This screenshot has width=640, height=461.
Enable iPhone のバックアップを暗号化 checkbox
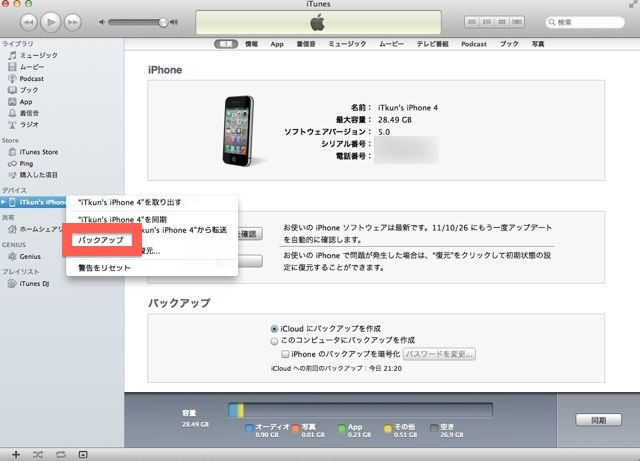[x=285, y=354]
